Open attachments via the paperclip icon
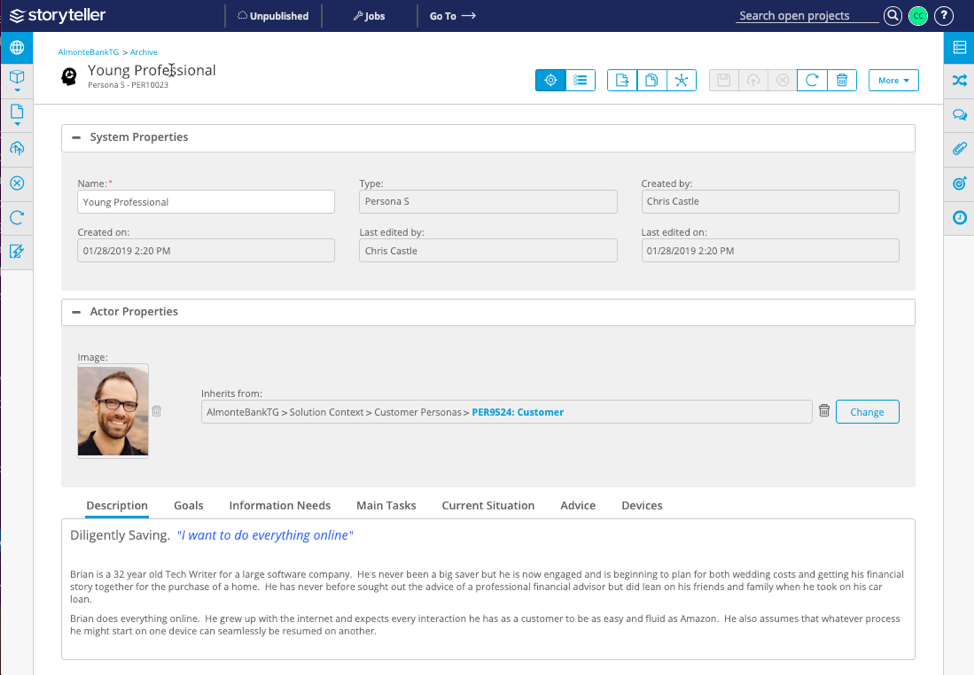Screen dimensions: 974x675 coord(959,149)
